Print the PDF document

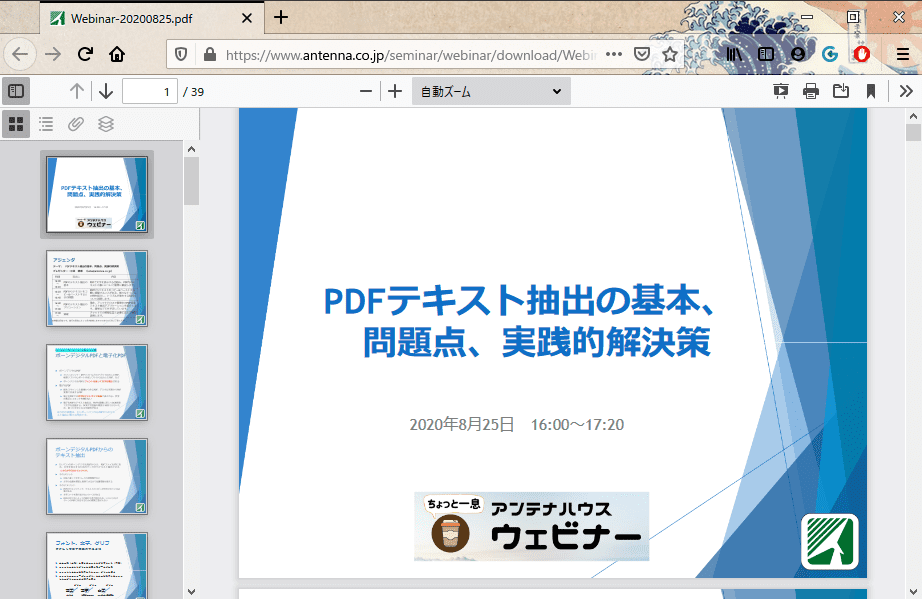click(x=811, y=91)
